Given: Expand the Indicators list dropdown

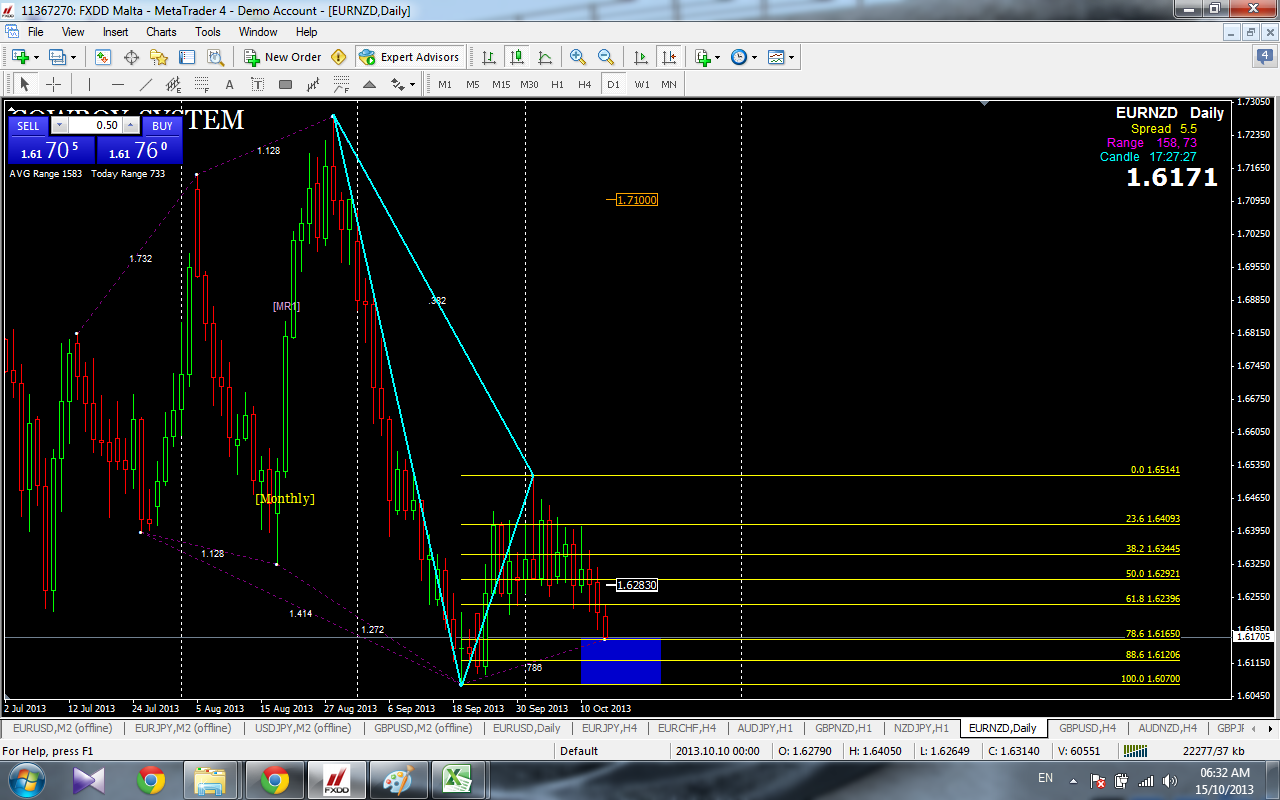Looking at the screenshot, I should click(x=717, y=57).
